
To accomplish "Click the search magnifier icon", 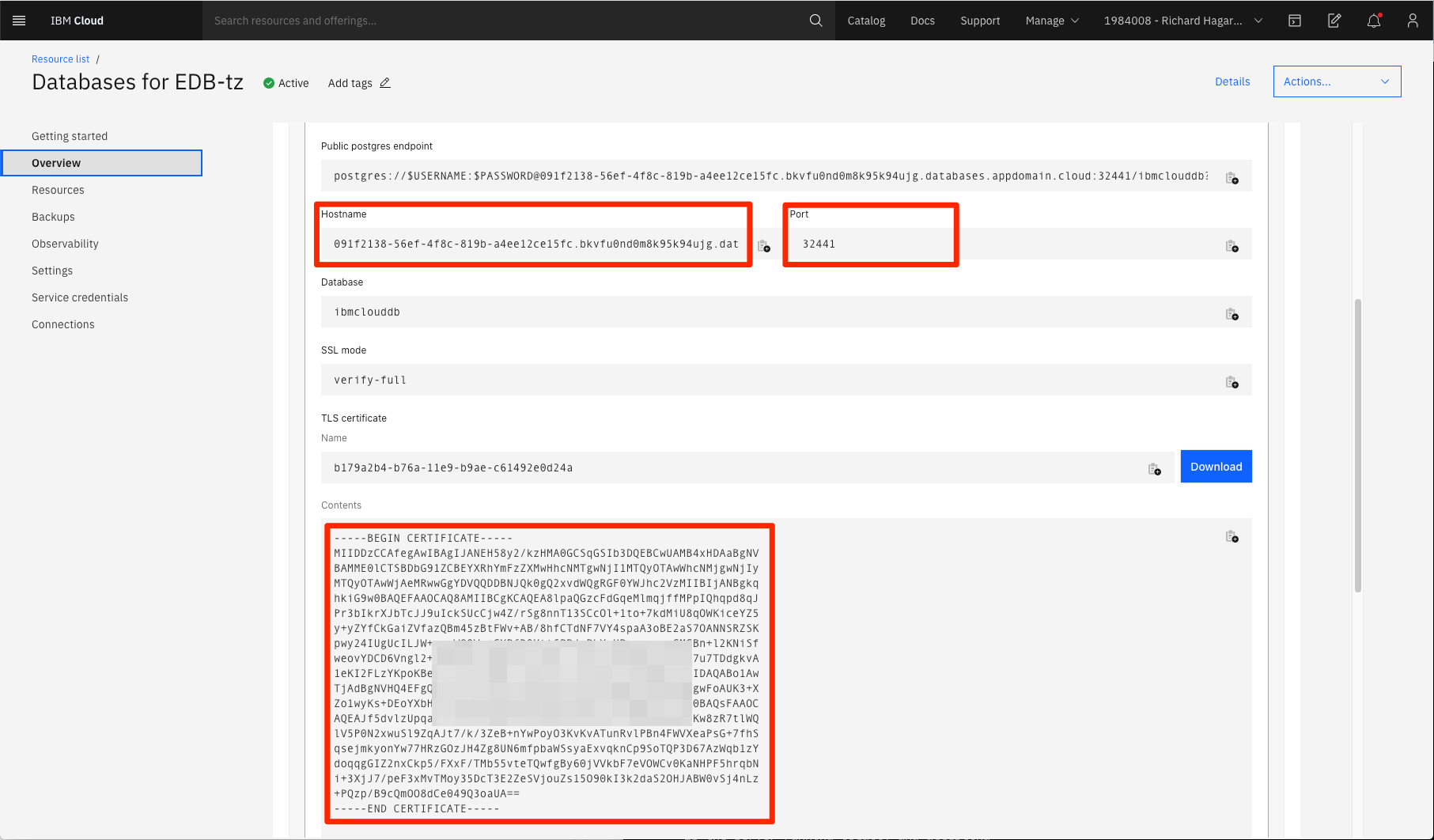I will (815, 21).
